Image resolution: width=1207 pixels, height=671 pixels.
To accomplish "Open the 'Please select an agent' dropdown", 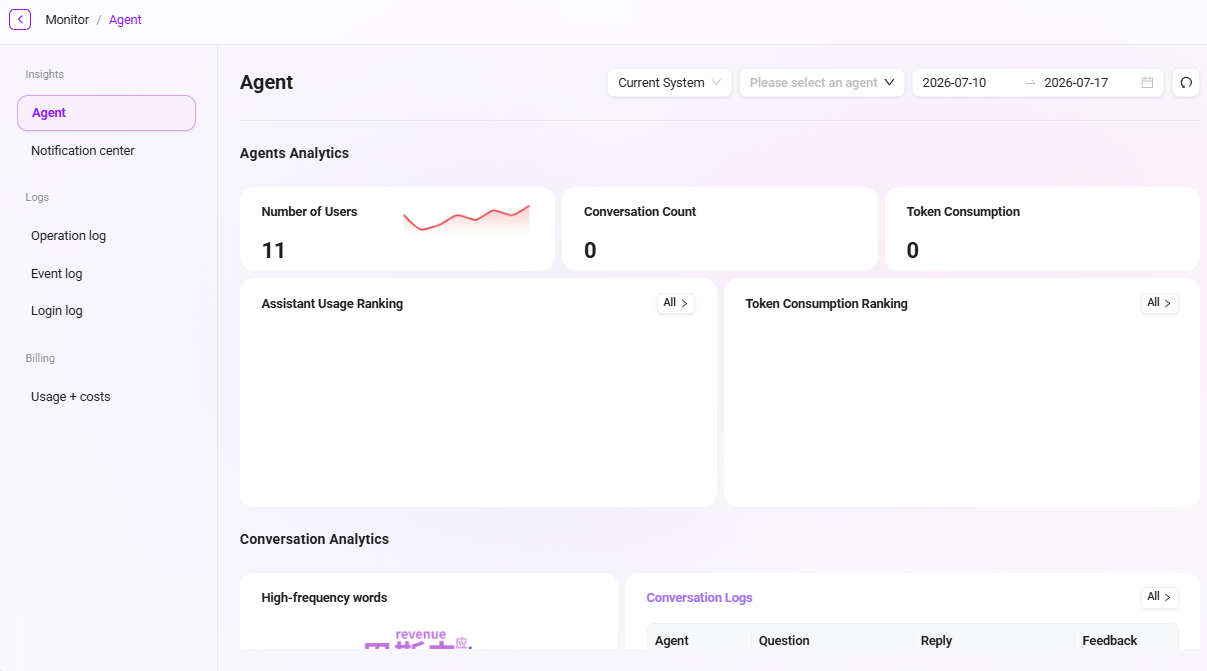I will [822, 83].
